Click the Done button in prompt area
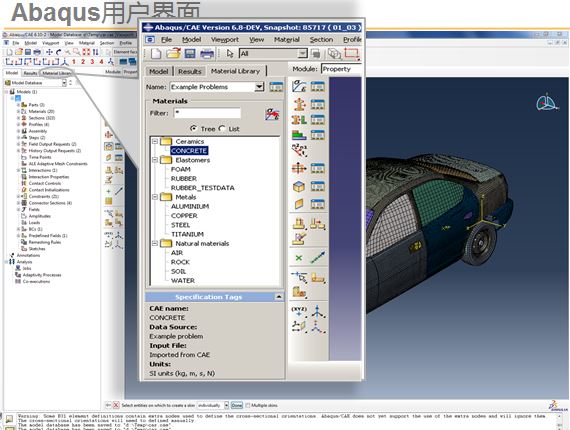This screenshot has width=570, height=430. (x=237, y=405)
